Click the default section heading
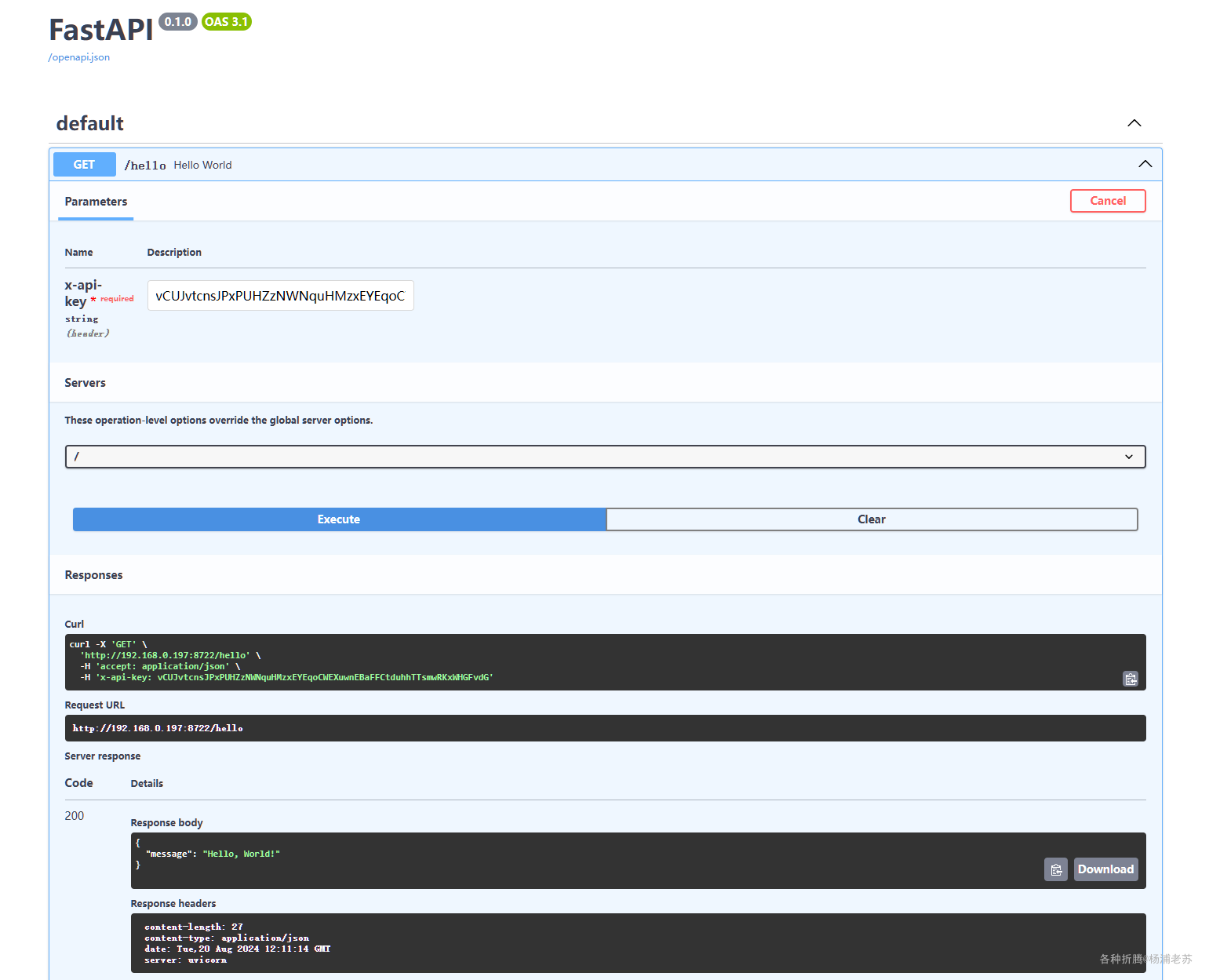The height and width of the screenshot is (980, 1209). click(90, 123)
